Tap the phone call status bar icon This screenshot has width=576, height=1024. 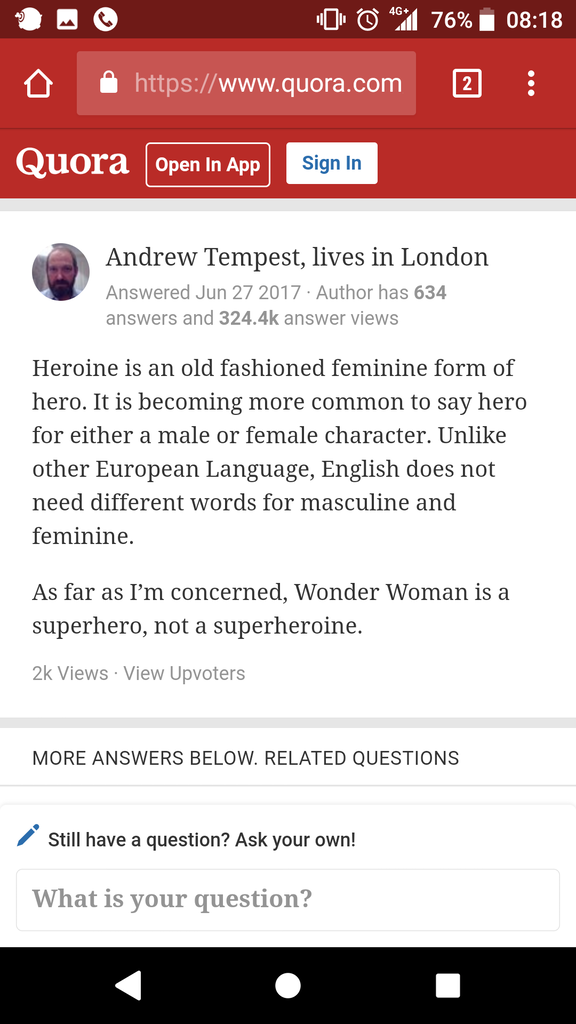[x=105, y=20]
